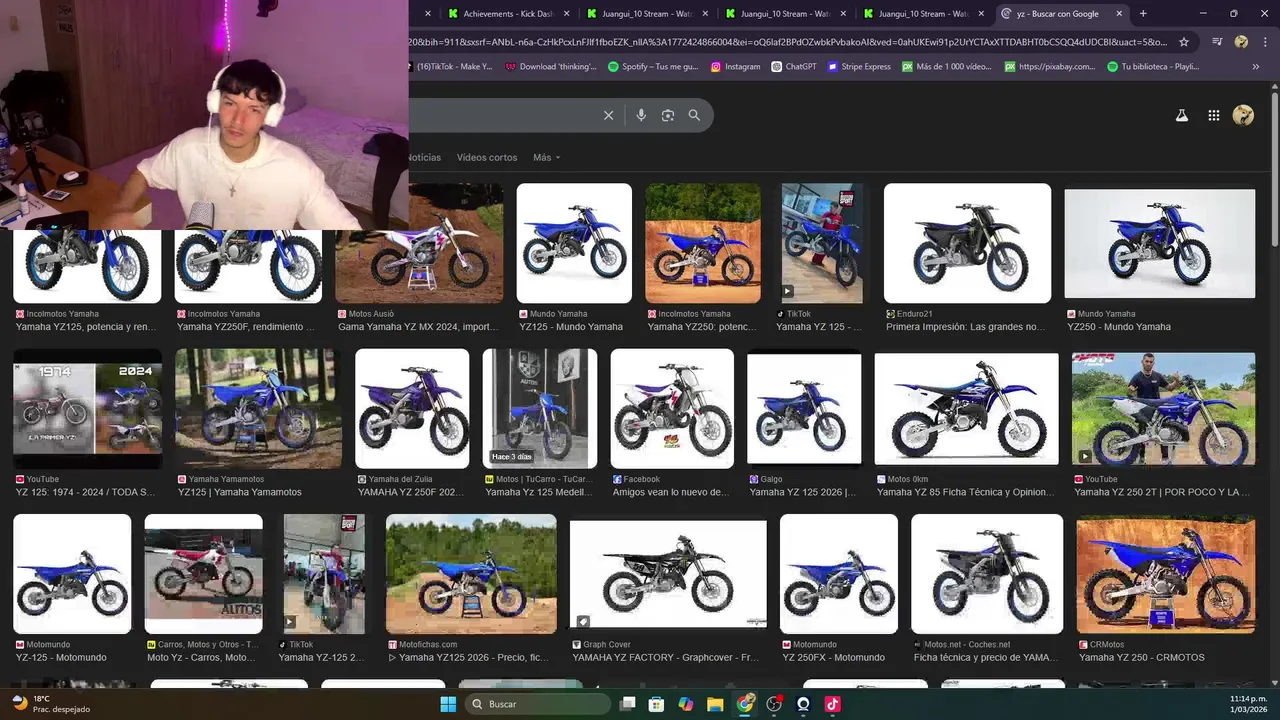Open Yamaha del Zulia YZ 250F image

click(x=412, y=408)
